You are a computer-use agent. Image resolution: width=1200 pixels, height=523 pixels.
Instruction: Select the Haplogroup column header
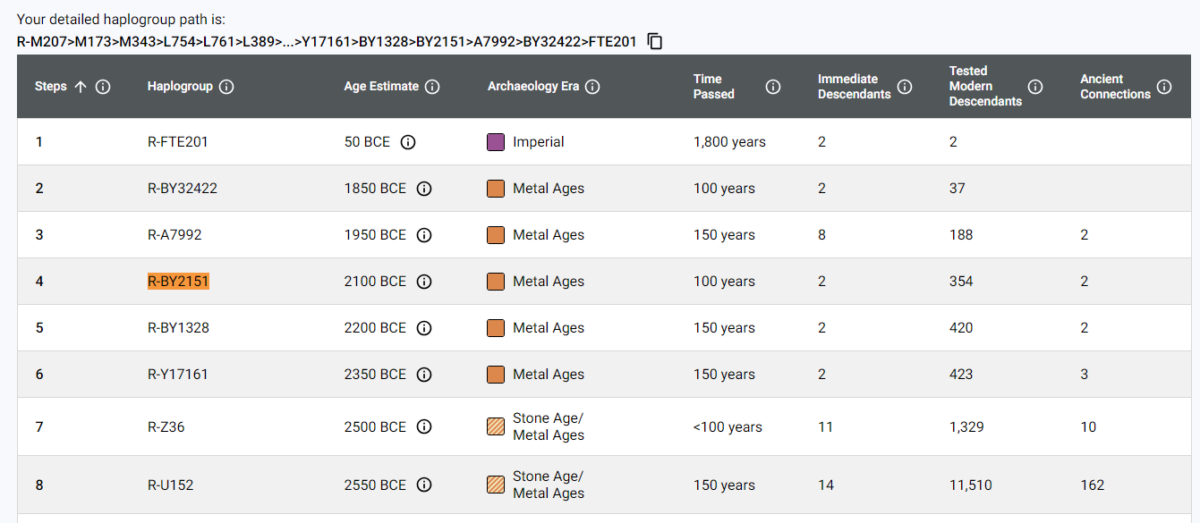tap(180, 87)
